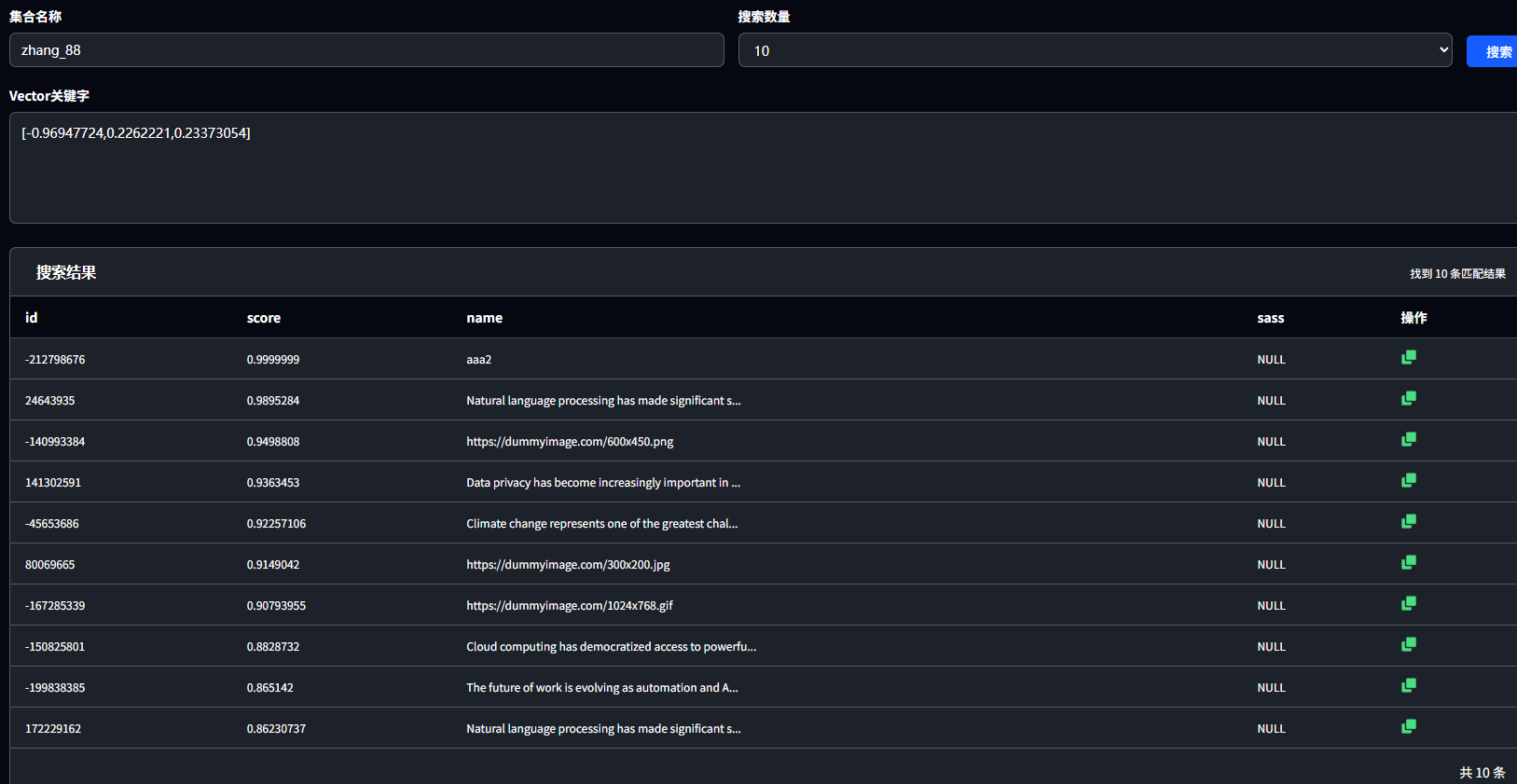
Task: Open the search count dropdown showing 10
Action: [x=1095, y=50]
